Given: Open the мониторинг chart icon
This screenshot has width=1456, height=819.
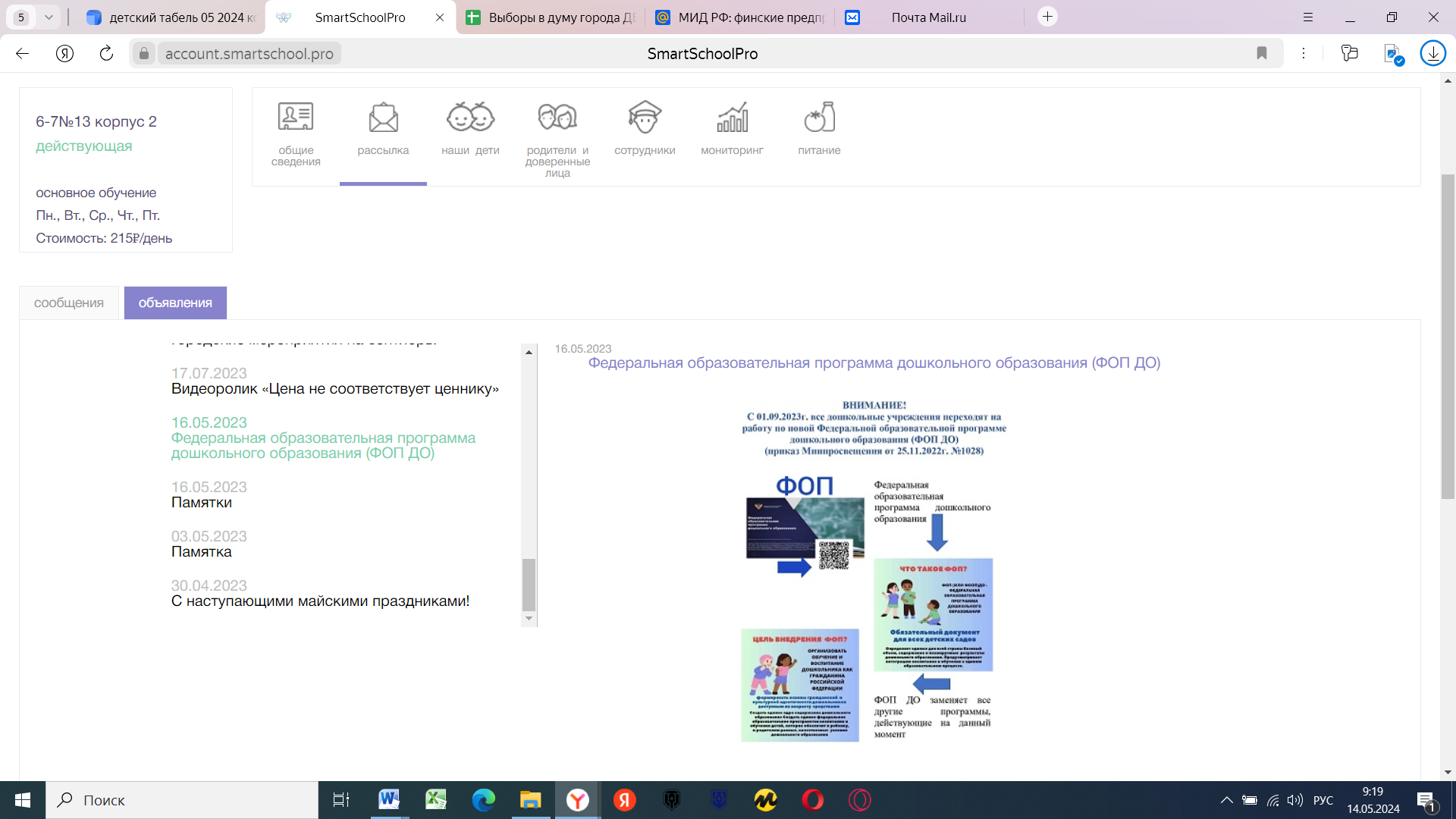Looking at the screenshot, I should tap(732, 118).
